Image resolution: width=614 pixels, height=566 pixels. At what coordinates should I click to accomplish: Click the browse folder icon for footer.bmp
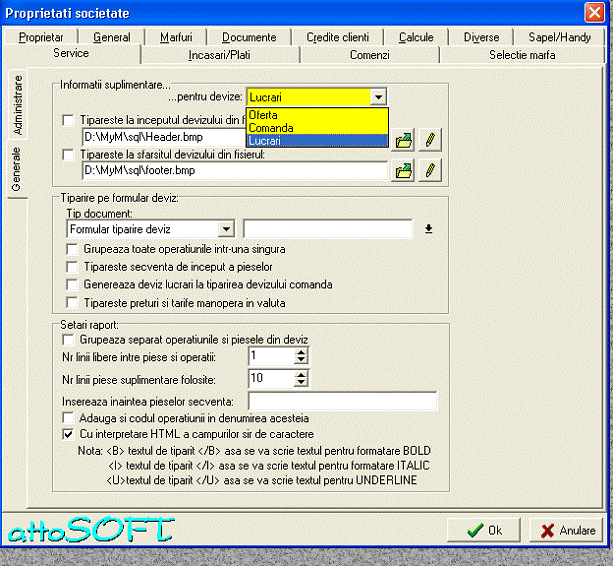click(404, 171)
